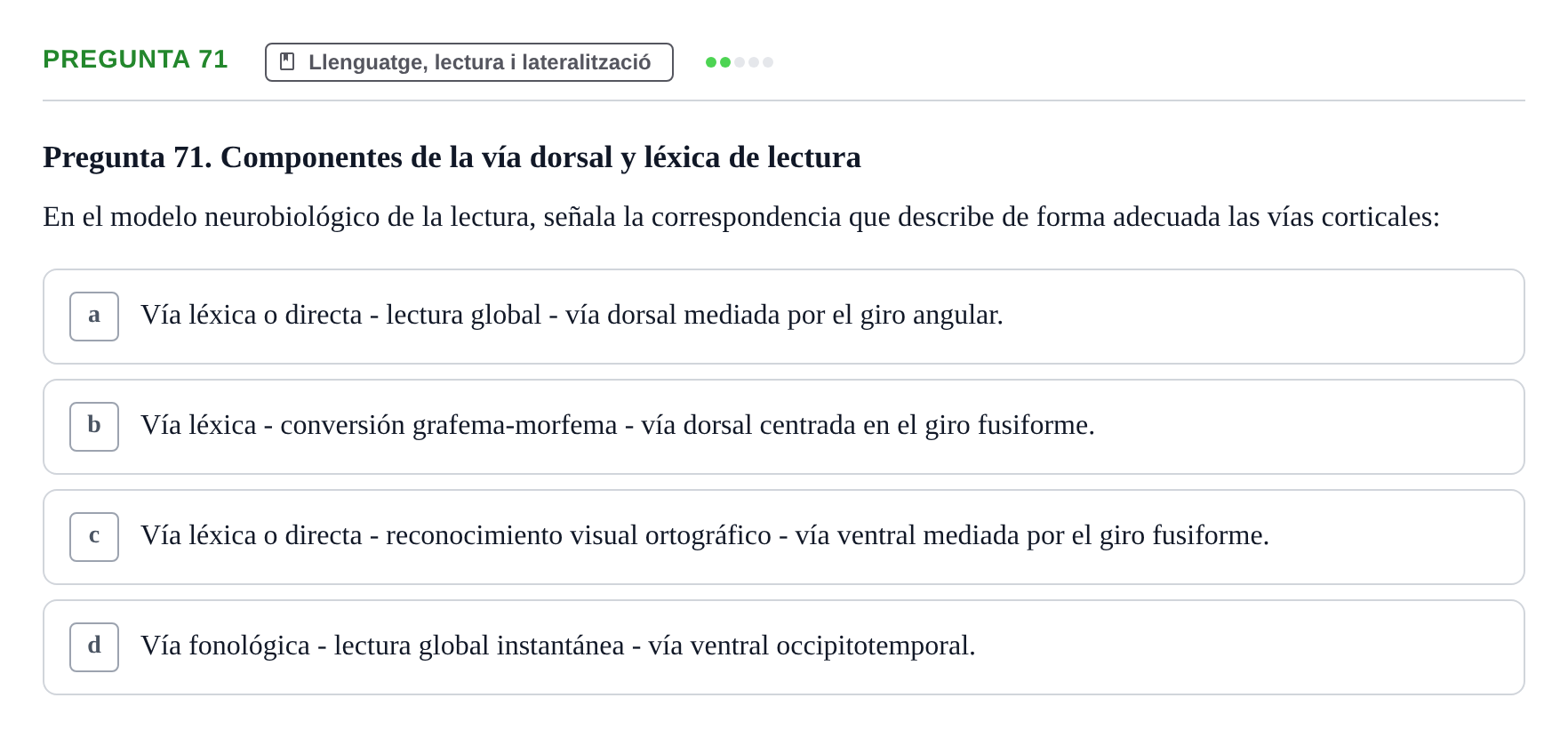The image size is (1568, 738).
Task: Choose option mentioning giro angular
Action: coord(784,317)
